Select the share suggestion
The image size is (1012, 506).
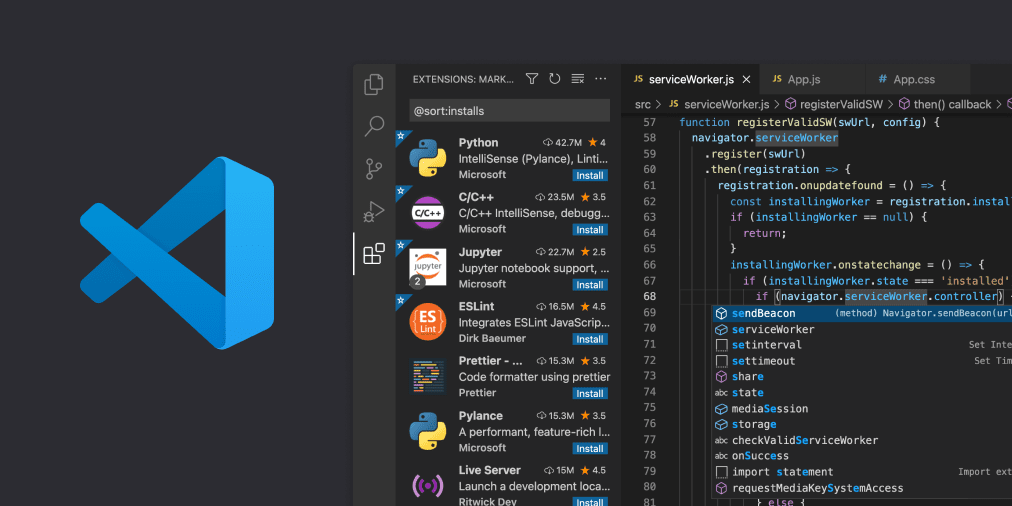click(x=862, y=377)
